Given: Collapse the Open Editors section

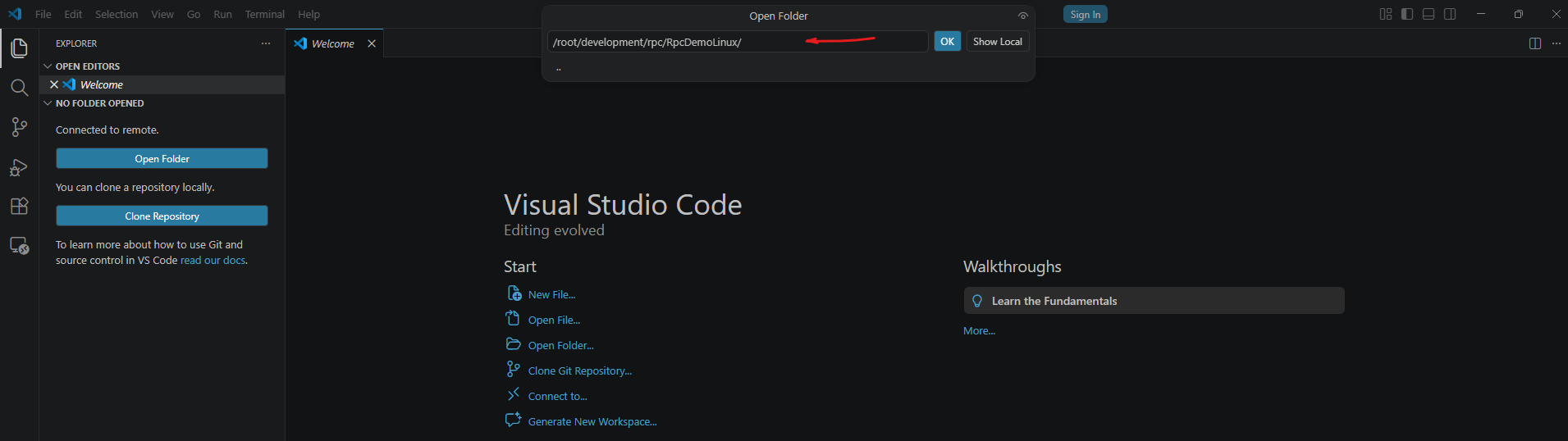Looking at the screenshot, I should (48, 66).
